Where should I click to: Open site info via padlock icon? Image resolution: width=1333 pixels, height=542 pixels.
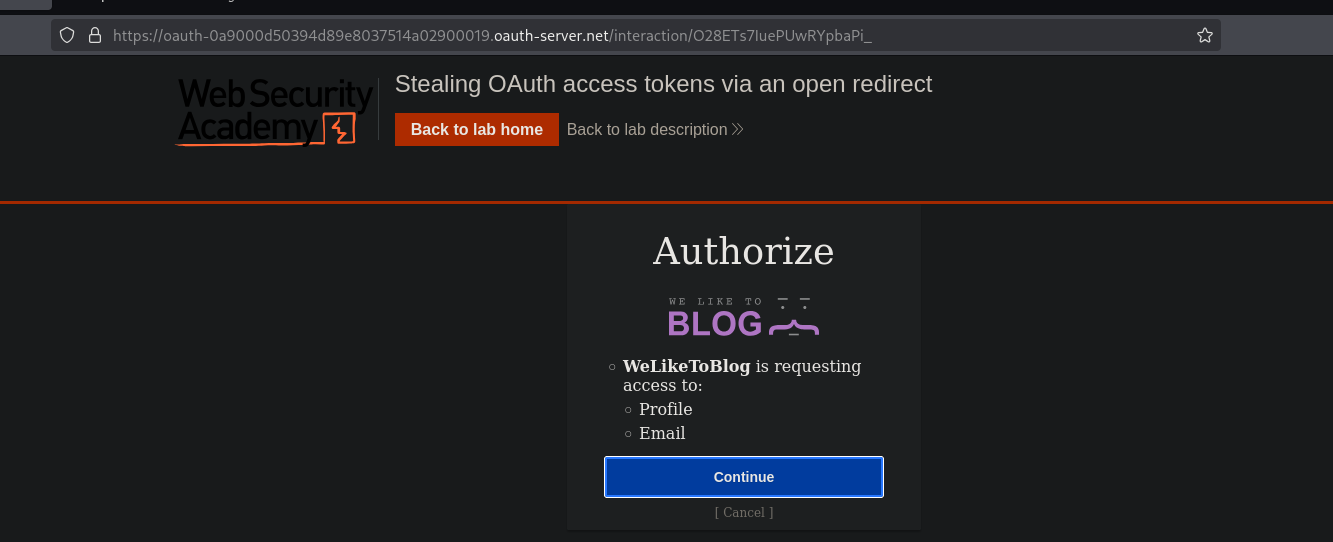click(x=95, y=35)
